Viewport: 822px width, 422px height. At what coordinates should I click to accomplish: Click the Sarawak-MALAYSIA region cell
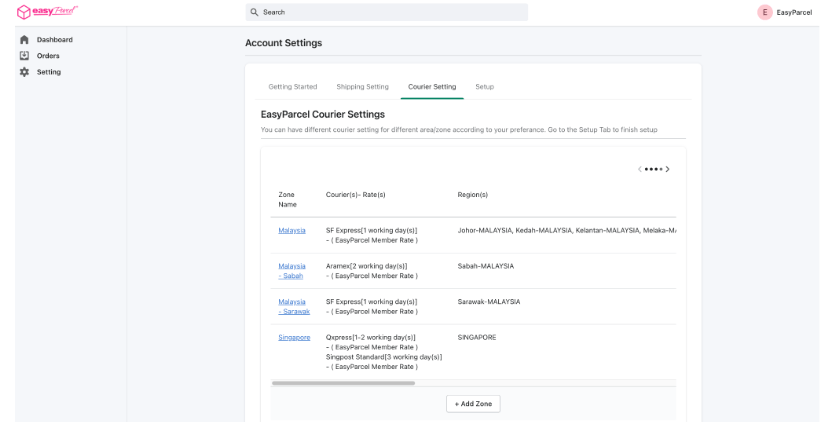(489, 302)
